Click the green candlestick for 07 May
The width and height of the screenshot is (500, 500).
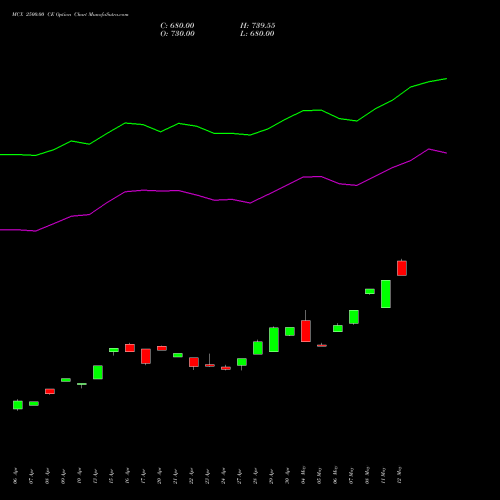point(354,317)
